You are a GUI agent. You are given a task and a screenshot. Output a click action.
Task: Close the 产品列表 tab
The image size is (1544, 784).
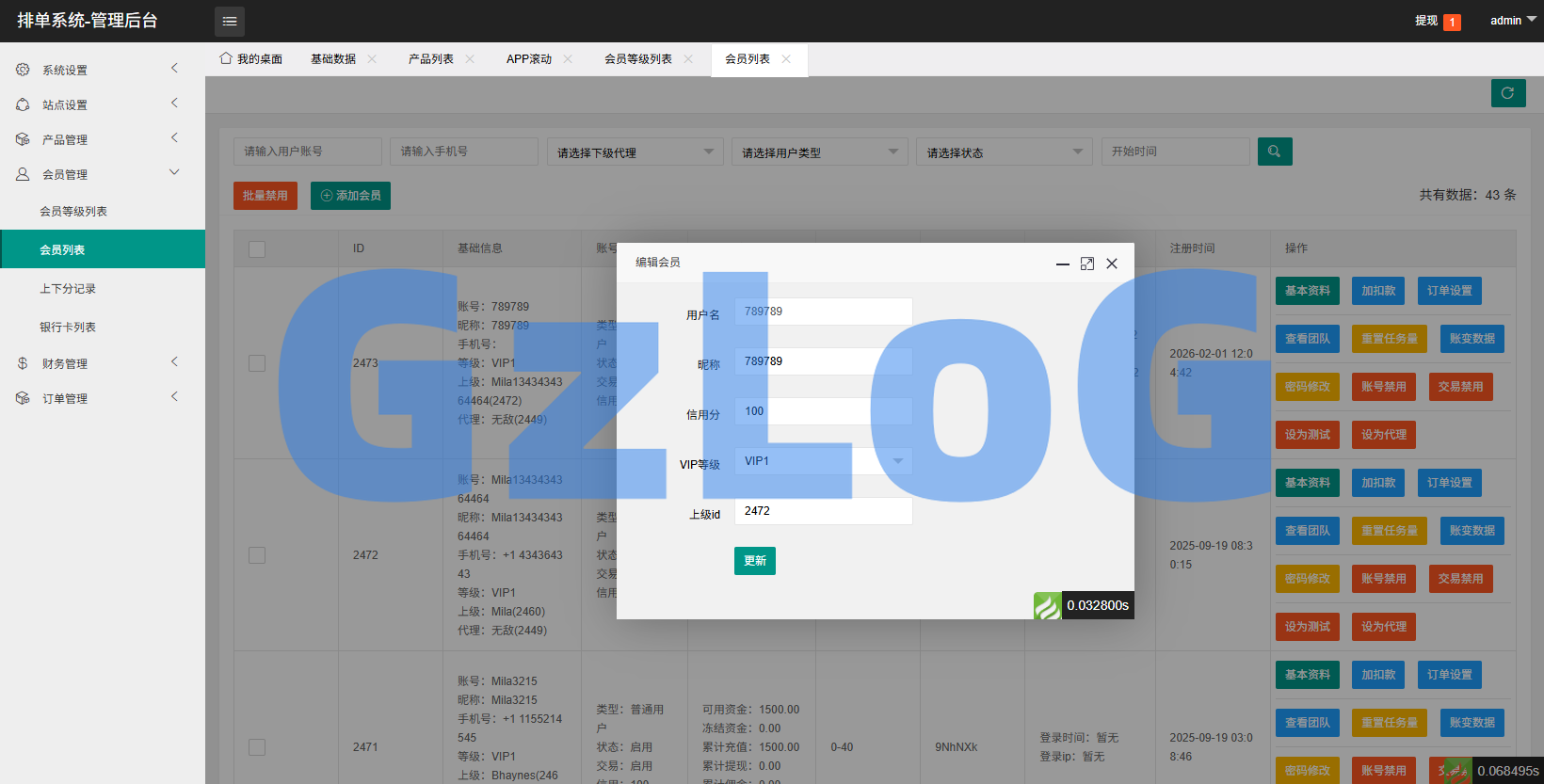[470, 59]
